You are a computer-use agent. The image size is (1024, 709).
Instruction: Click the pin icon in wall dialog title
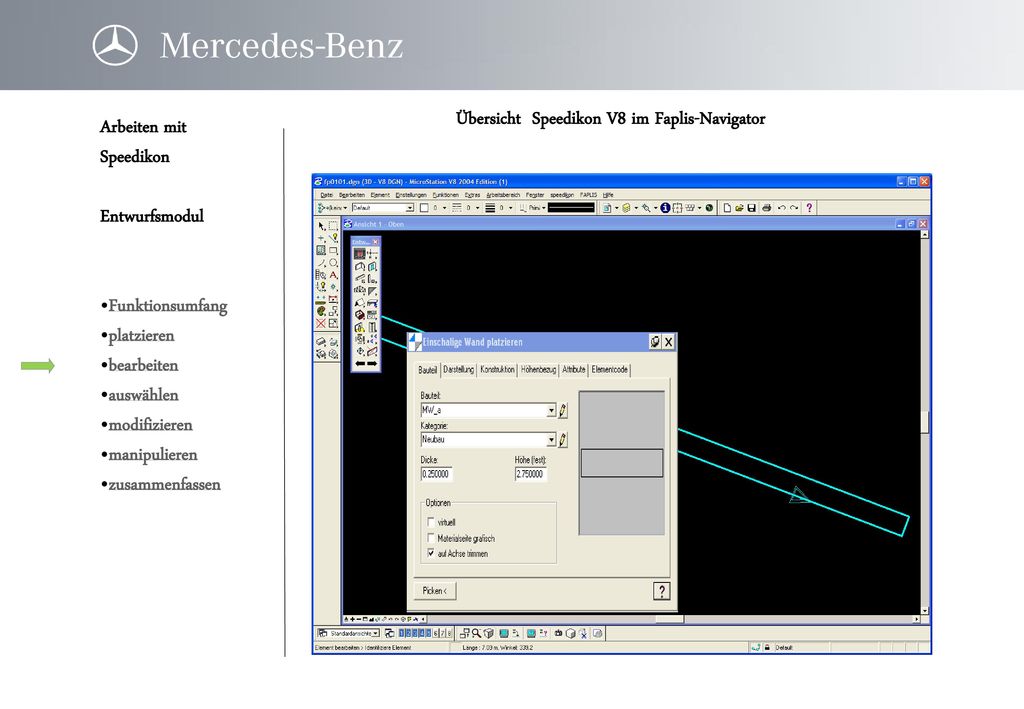[655, 341]
